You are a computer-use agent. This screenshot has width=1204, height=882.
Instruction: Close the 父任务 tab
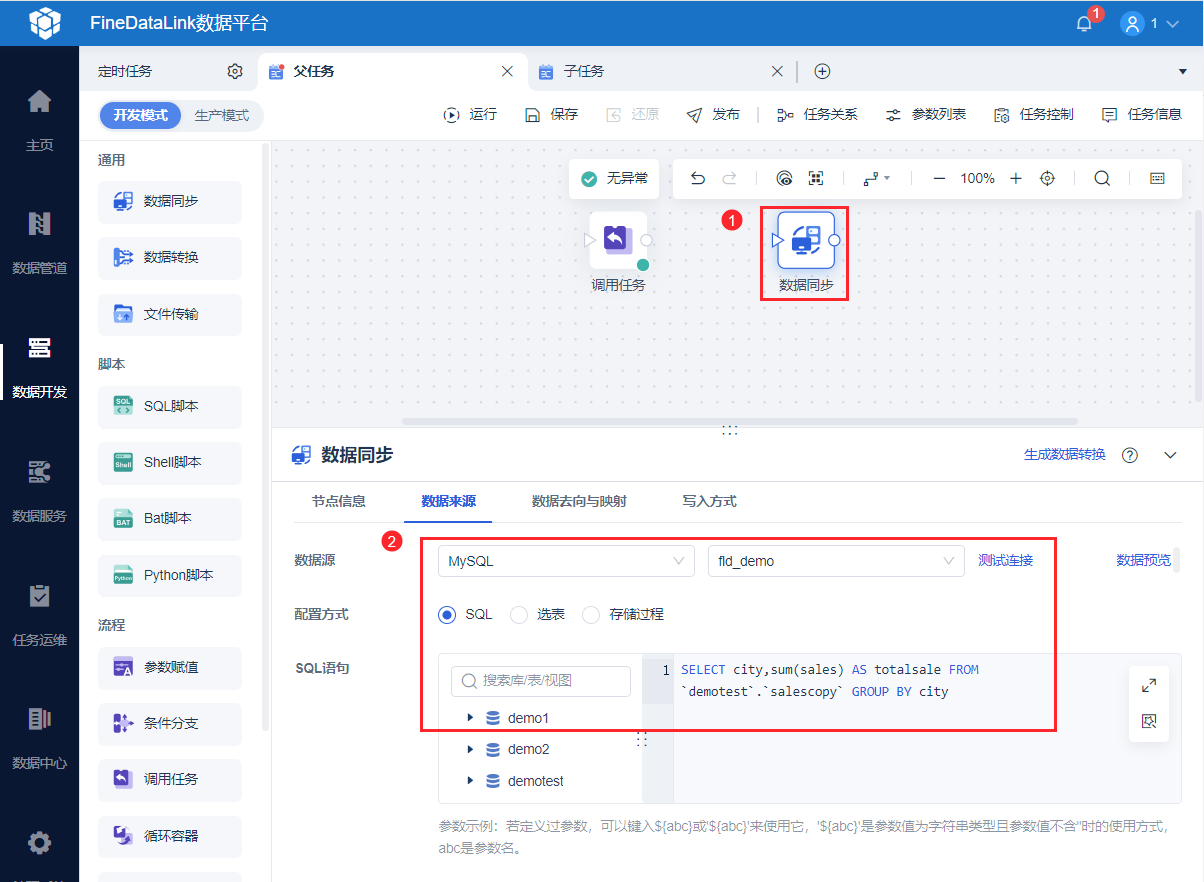(x=507, y=71)
